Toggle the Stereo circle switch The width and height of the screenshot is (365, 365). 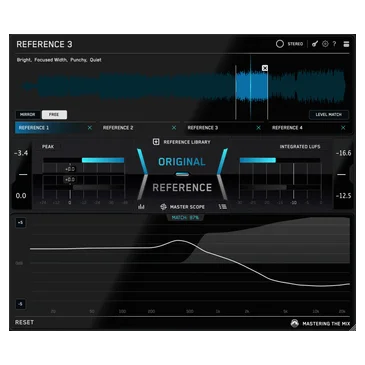pos(280,44)
